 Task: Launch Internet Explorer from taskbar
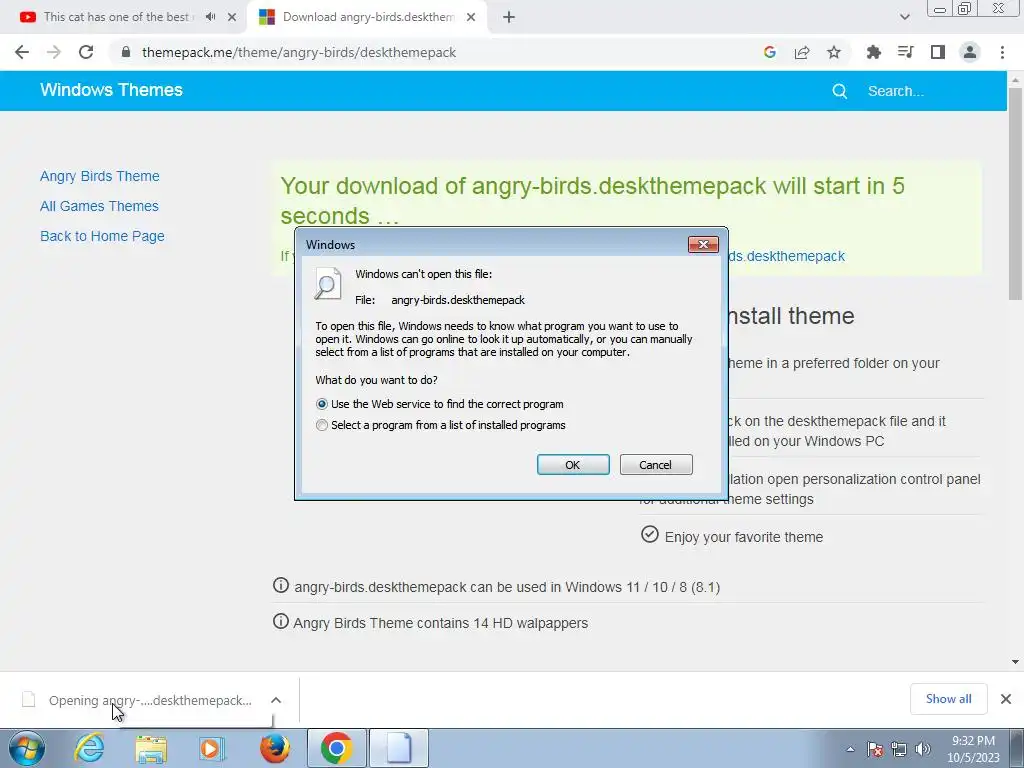[89, 748]
